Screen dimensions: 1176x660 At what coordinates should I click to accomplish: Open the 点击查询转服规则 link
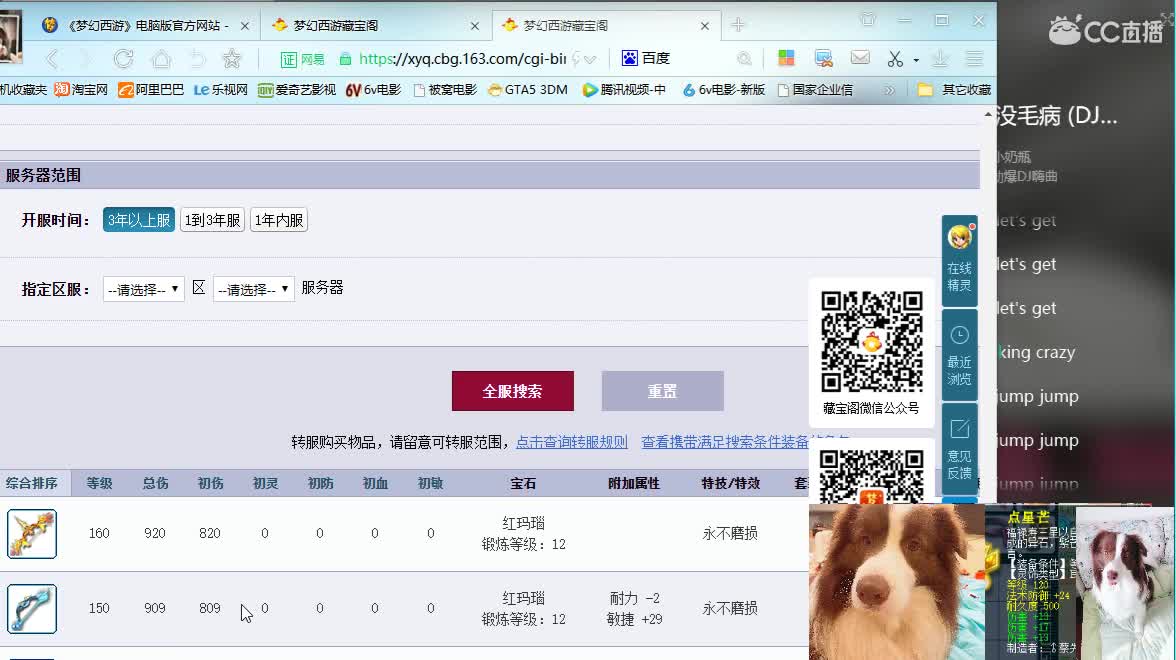pos(572,442)
